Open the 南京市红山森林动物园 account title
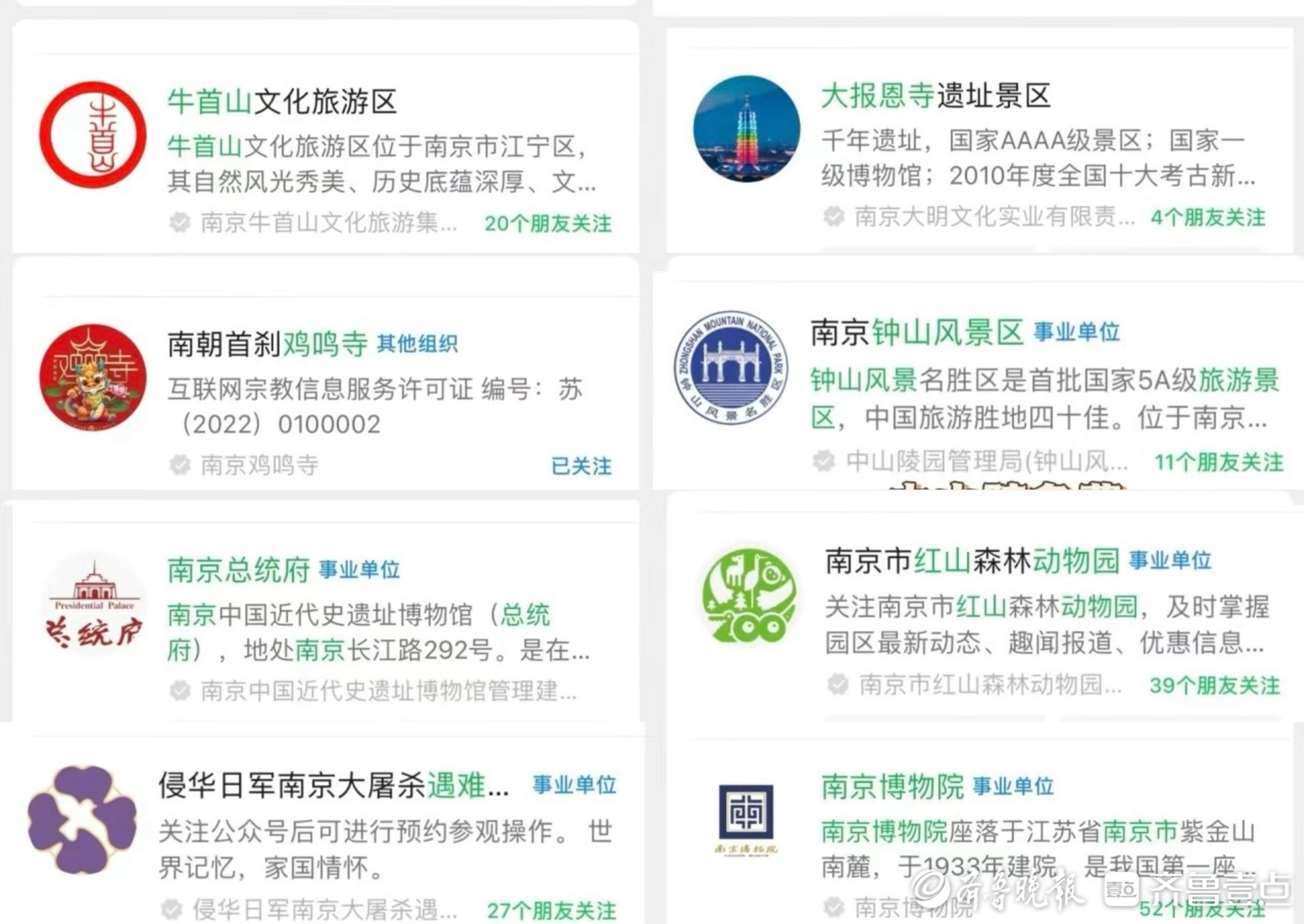Viewport: 1304px width, 924px height. 973,561
